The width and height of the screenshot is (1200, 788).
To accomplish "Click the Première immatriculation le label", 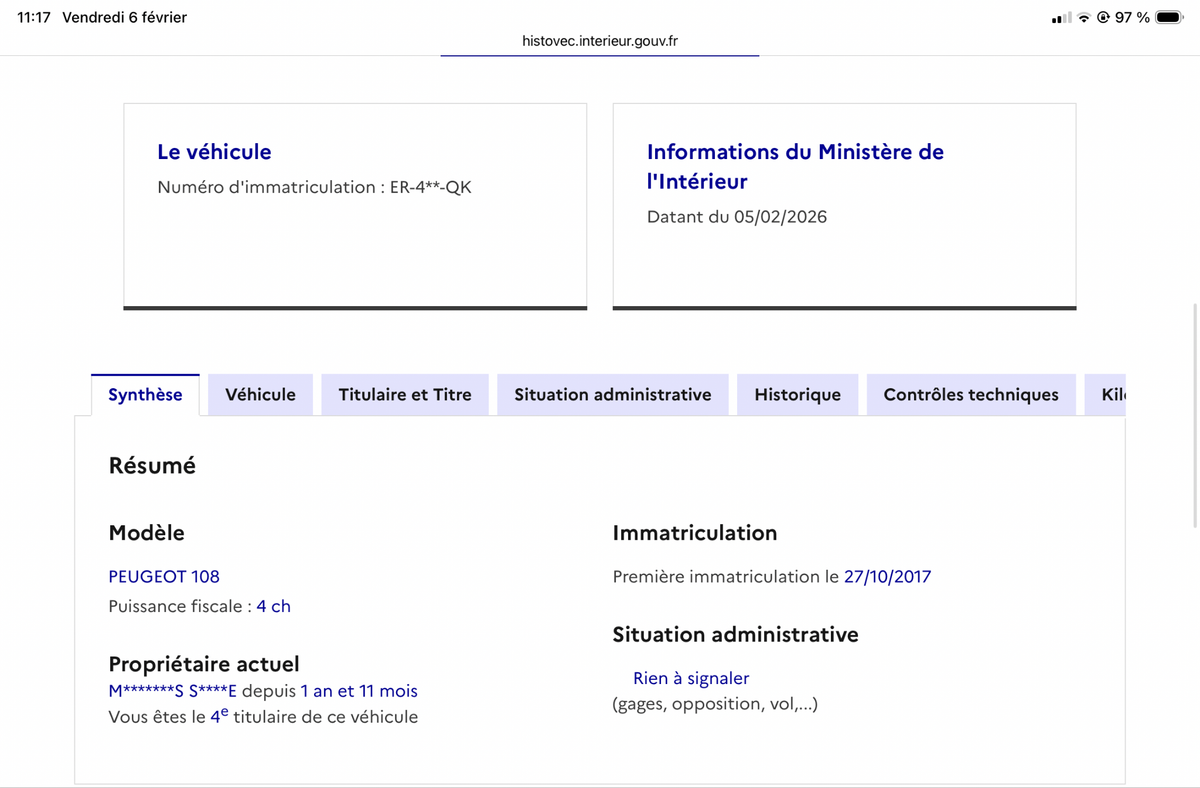I will [726, 577].
